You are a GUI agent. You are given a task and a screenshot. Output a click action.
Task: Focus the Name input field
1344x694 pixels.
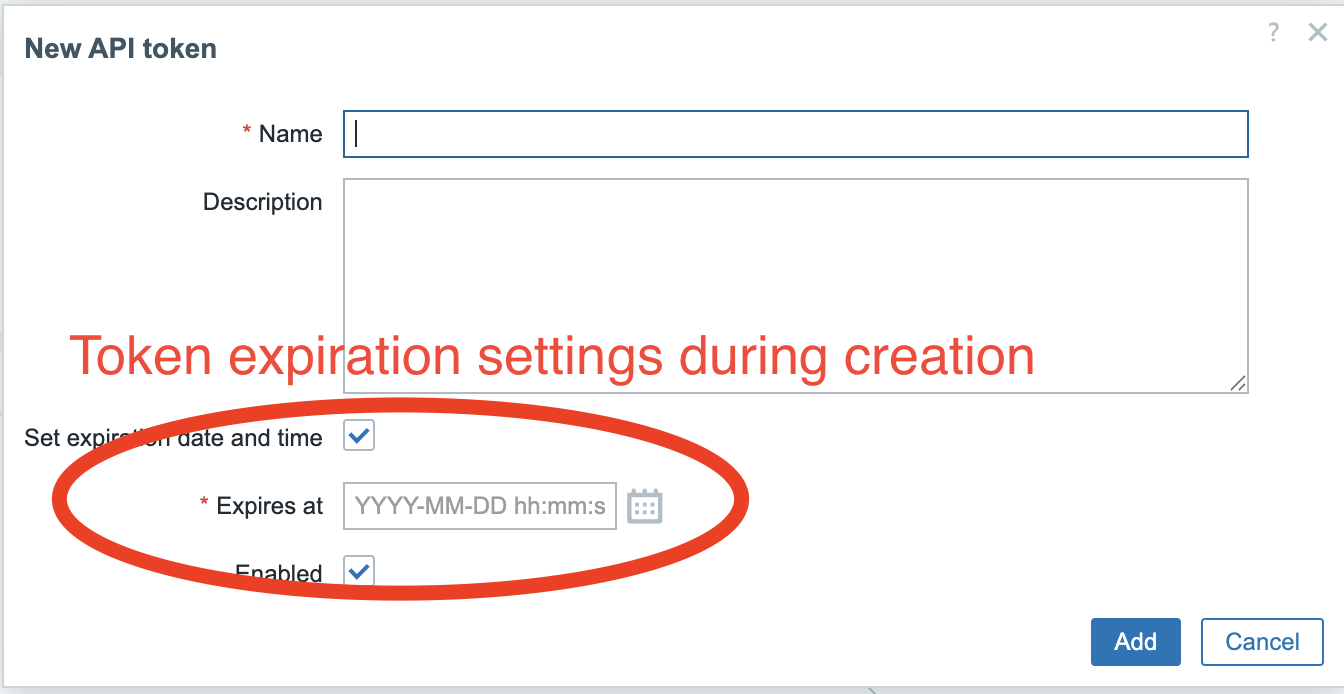click(x=796, y=134)
